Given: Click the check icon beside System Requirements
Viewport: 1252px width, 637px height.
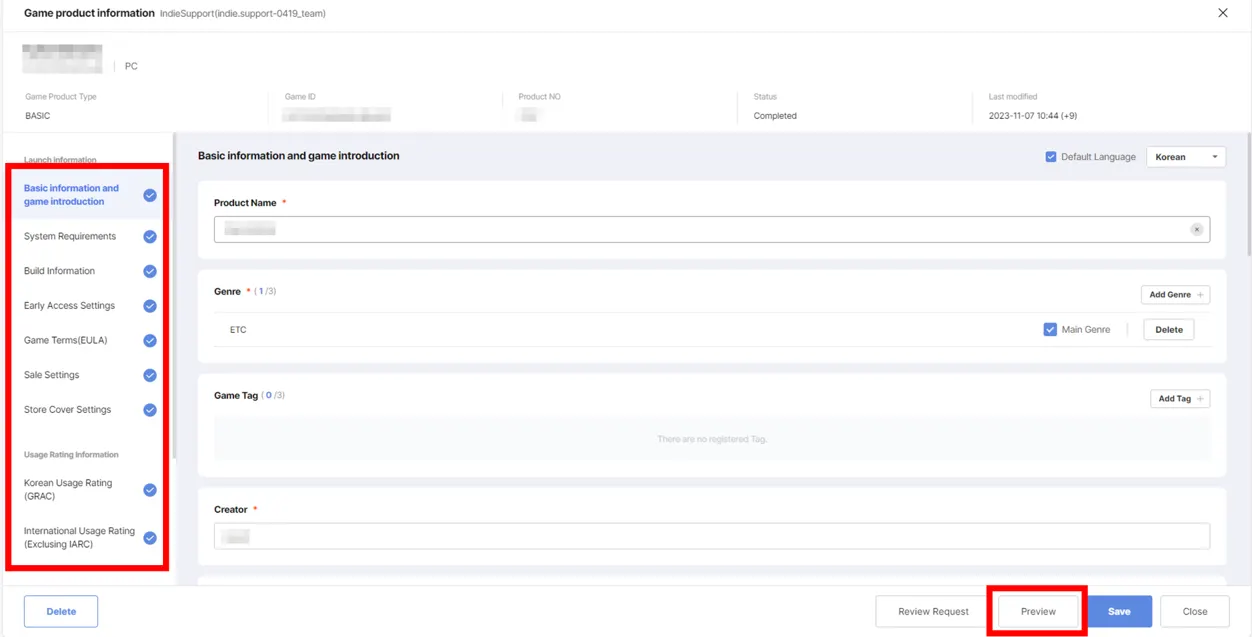Looking at the screenshot, I should click(x=150, y=237).
